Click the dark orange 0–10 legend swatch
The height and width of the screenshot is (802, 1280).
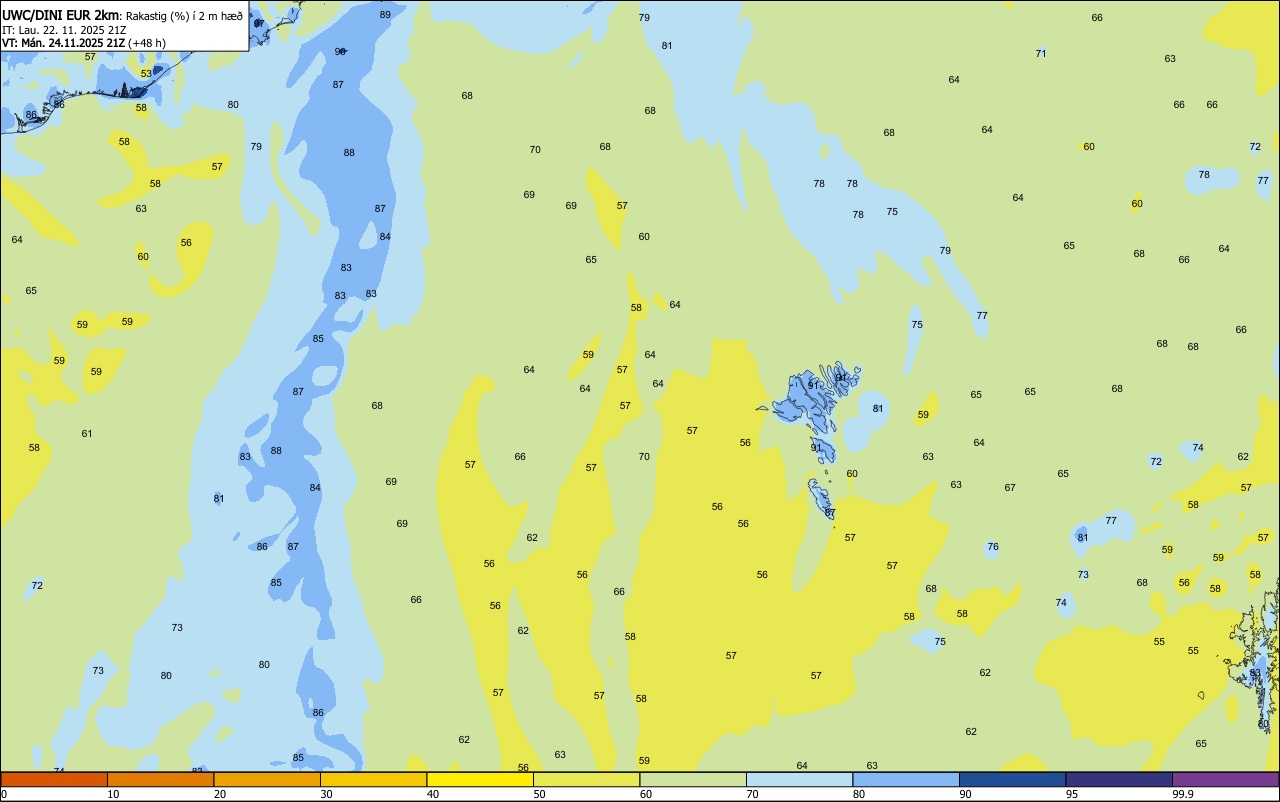point(54,779)
